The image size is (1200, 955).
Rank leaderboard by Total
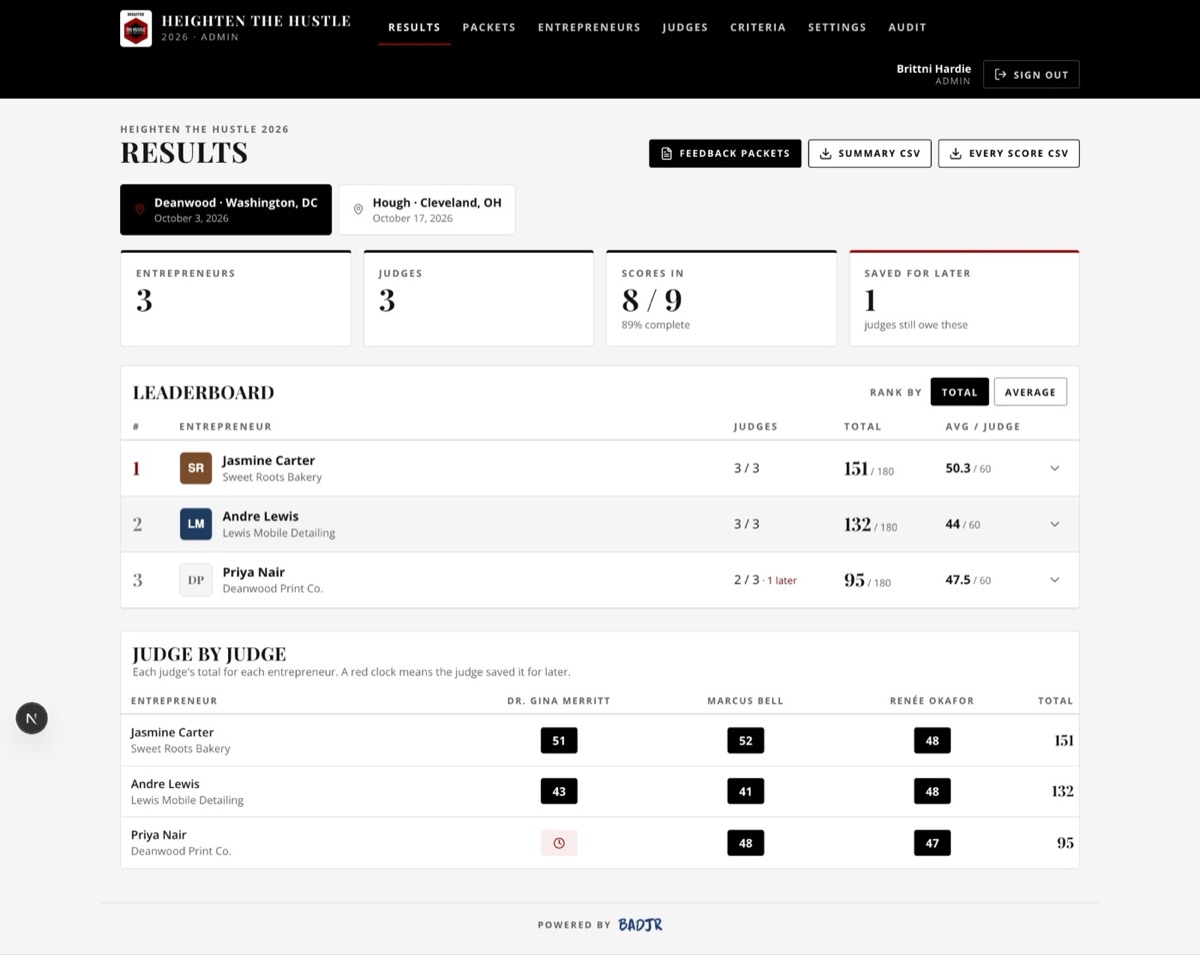click(959, 392)
